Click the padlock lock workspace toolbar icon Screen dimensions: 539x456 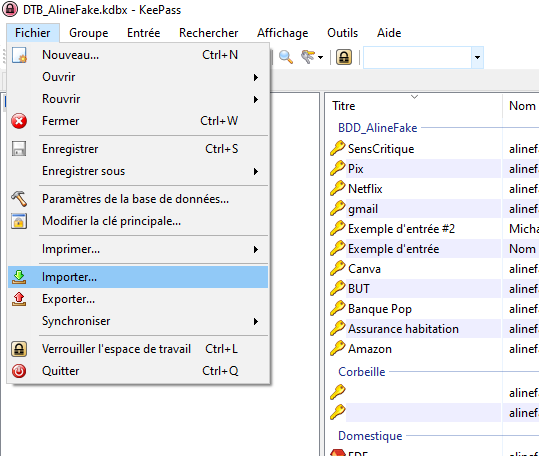click(x=344, y=57)
